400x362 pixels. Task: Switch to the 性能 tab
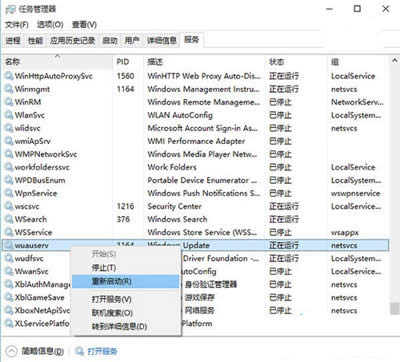[35, 41]
